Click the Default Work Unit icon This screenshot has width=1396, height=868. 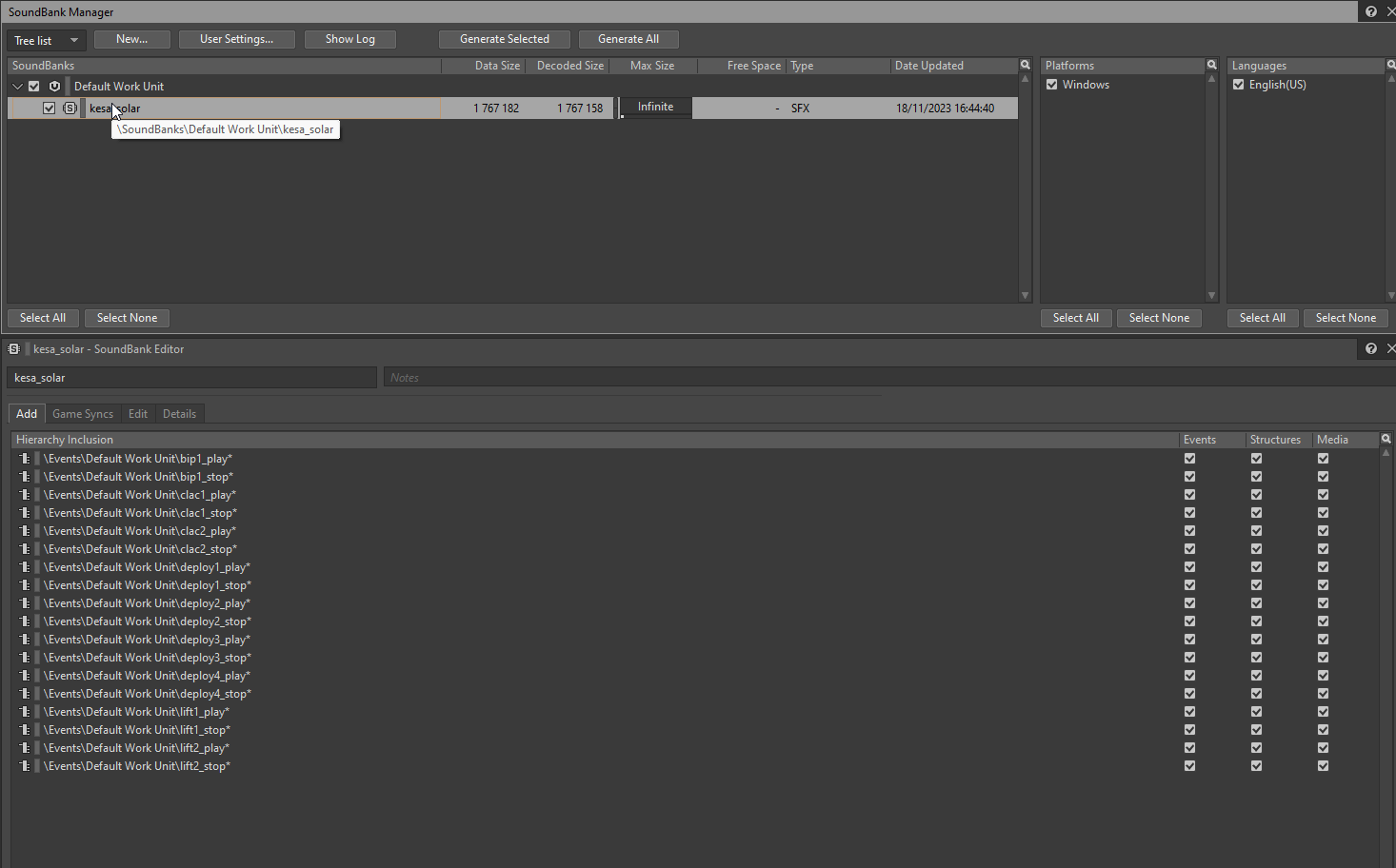click(54, 87)
